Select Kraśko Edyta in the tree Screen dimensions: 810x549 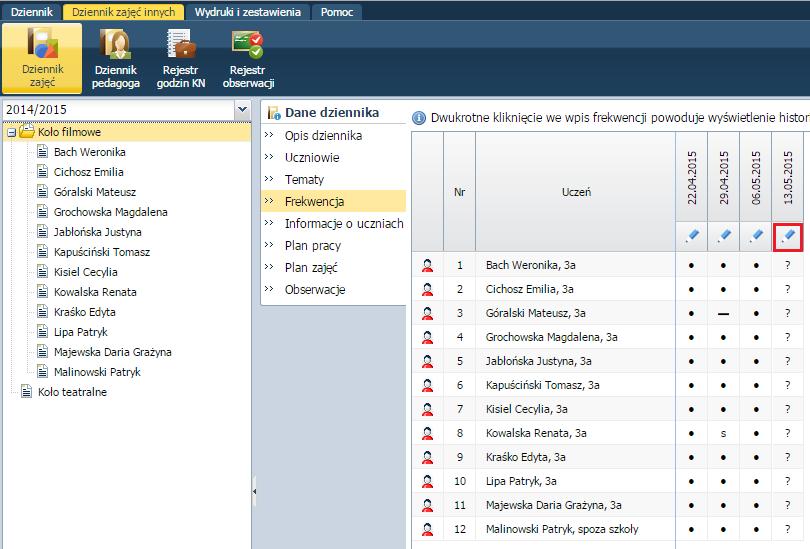point(85,312)
